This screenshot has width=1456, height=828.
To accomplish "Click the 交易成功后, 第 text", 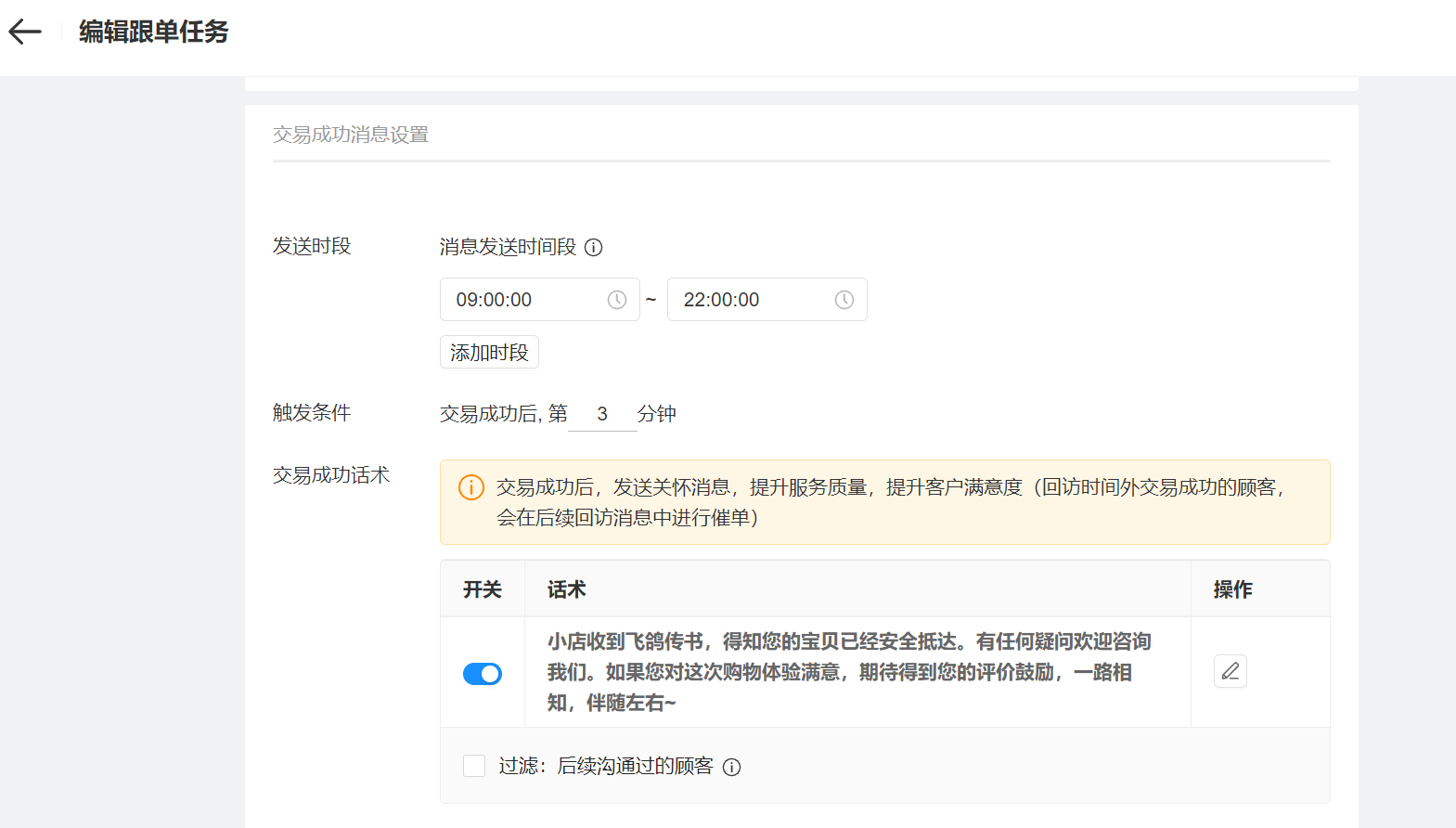I will pyautogui.click(x=504, y=414).
